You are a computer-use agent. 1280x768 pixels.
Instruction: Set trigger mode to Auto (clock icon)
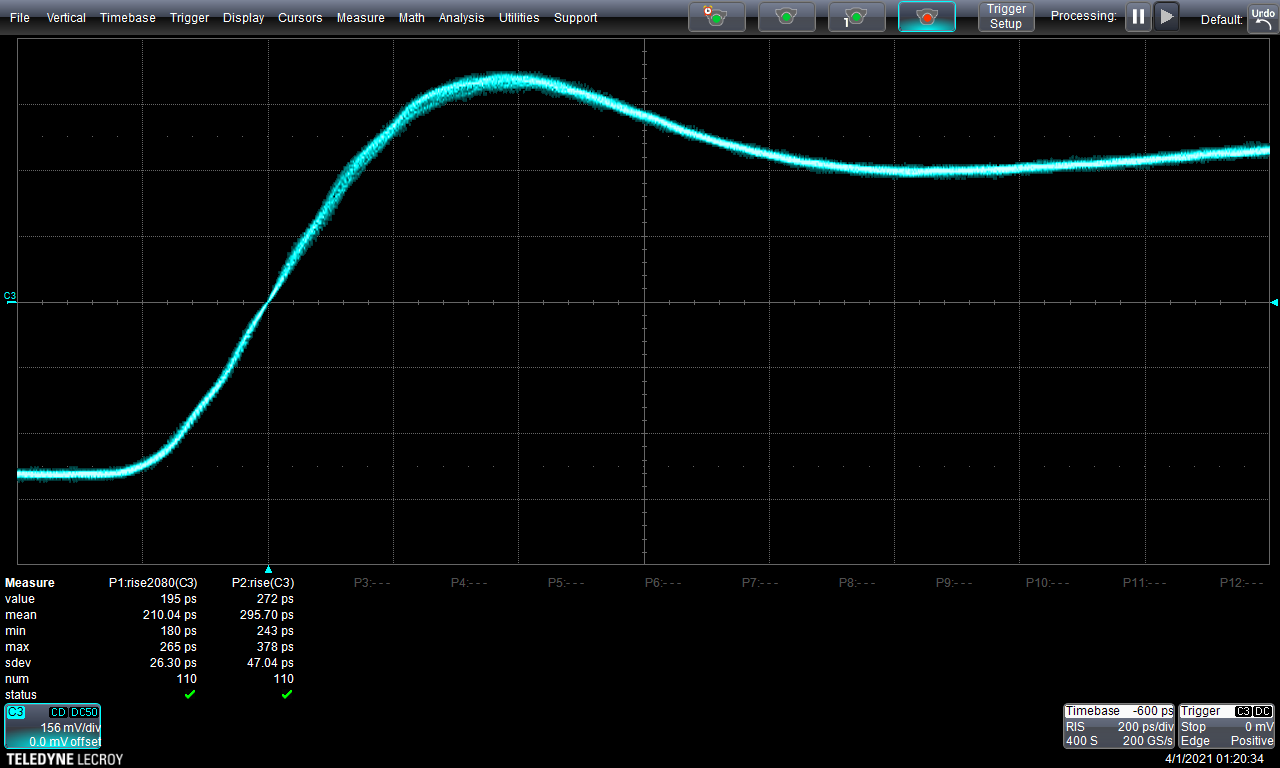717,16
